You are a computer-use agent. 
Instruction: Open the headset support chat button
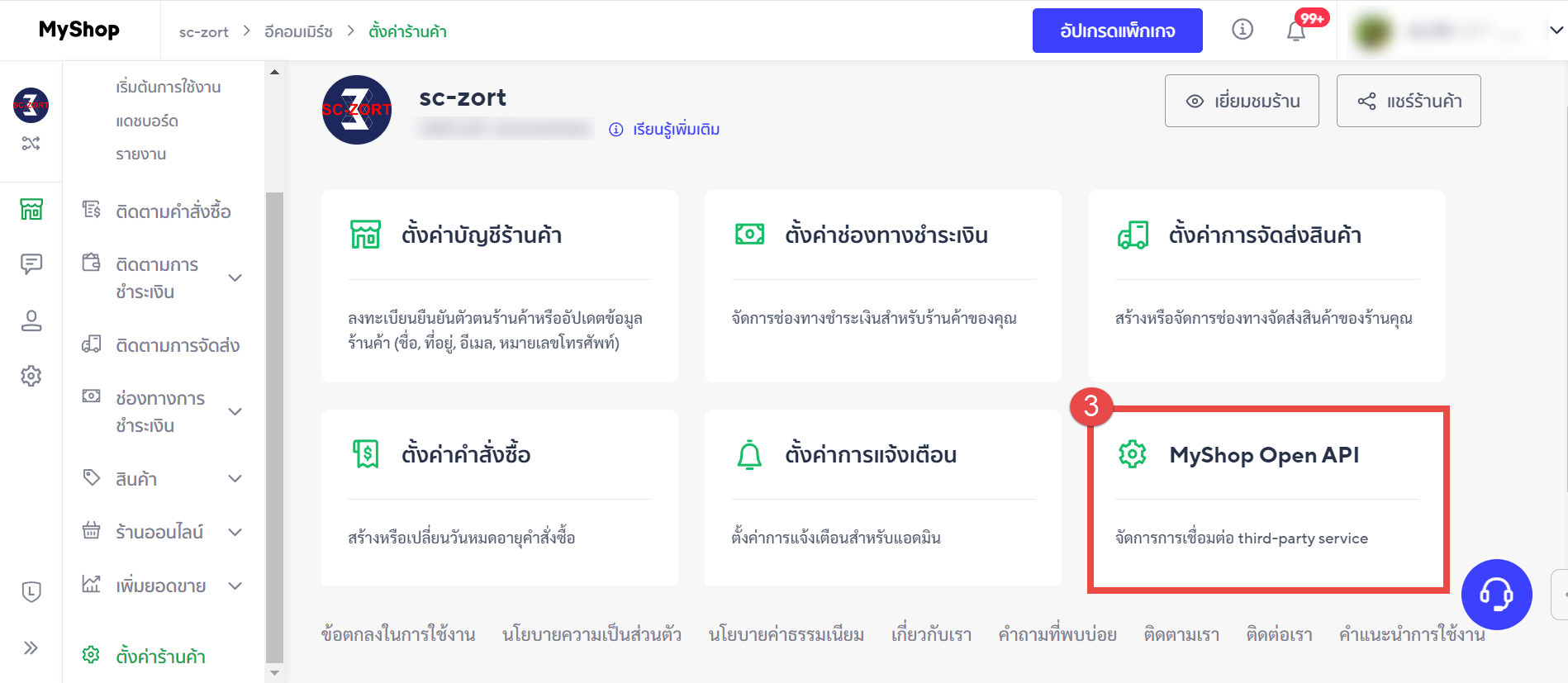click(x=1496, y=595)
